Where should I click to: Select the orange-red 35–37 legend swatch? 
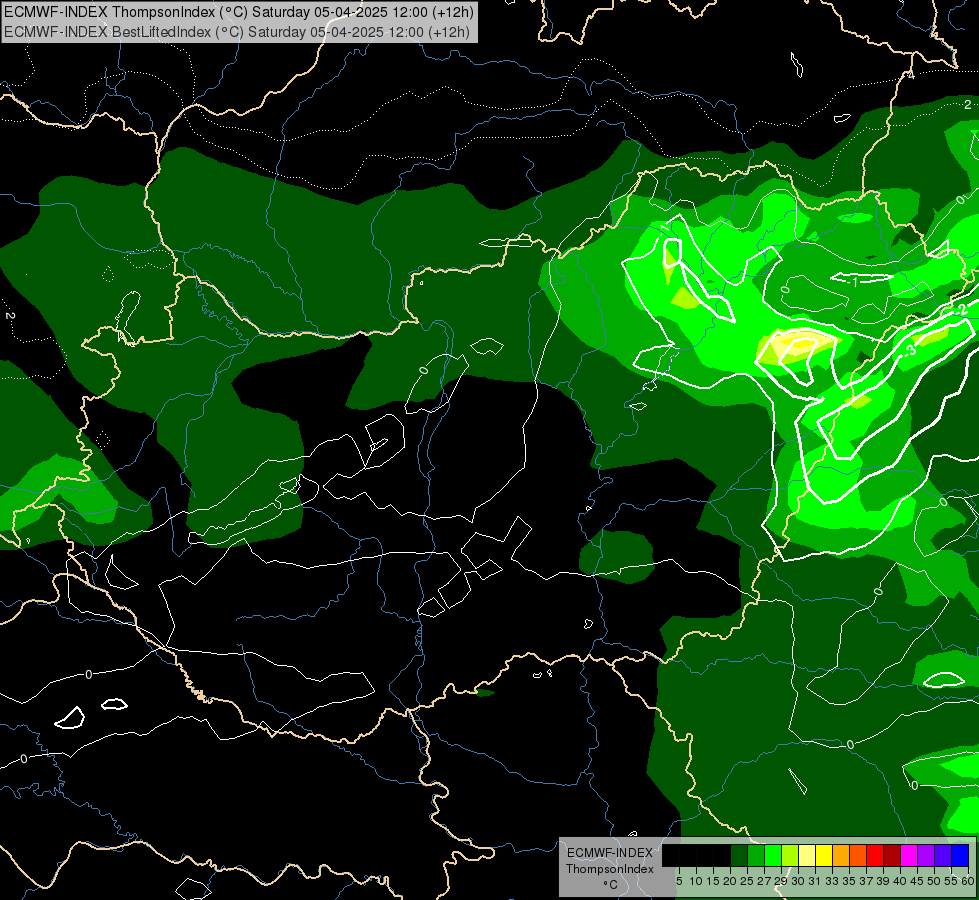click(x=858, y=855)
